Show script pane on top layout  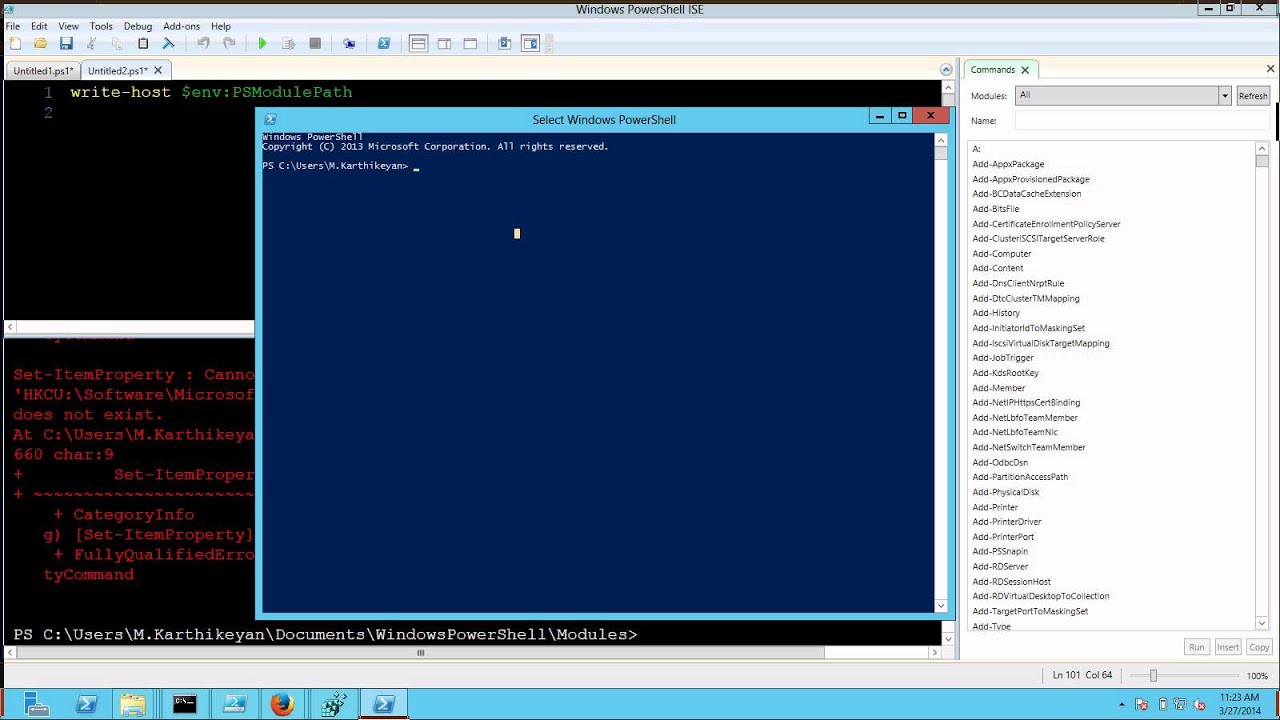(418, 43)
